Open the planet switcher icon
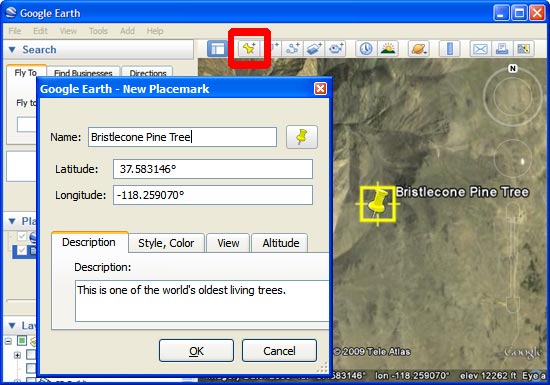Viewport: 550px width, 385px height. click(x=418, y=48)
